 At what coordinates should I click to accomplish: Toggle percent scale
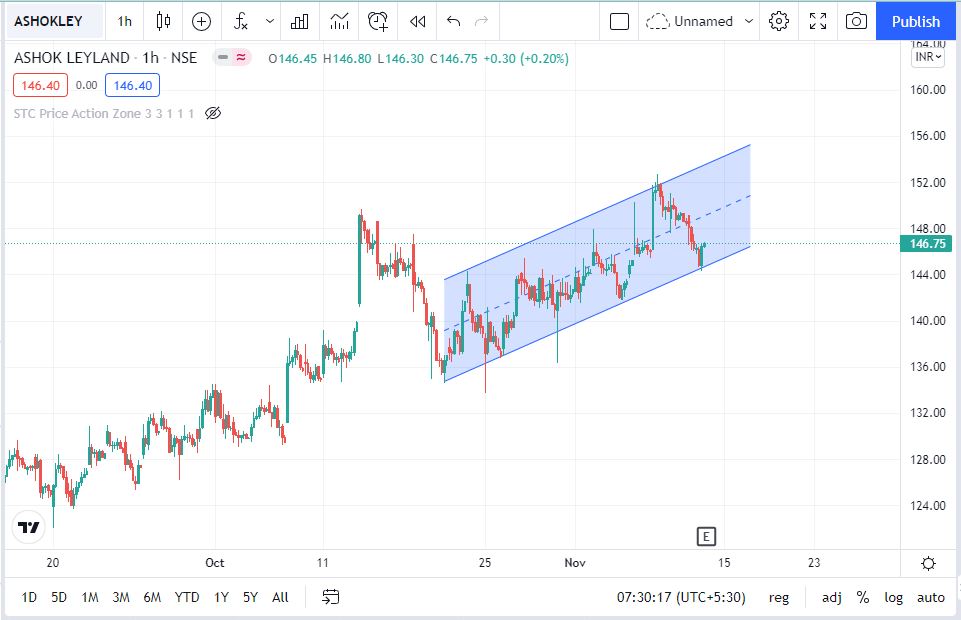[x=862, y=597]
